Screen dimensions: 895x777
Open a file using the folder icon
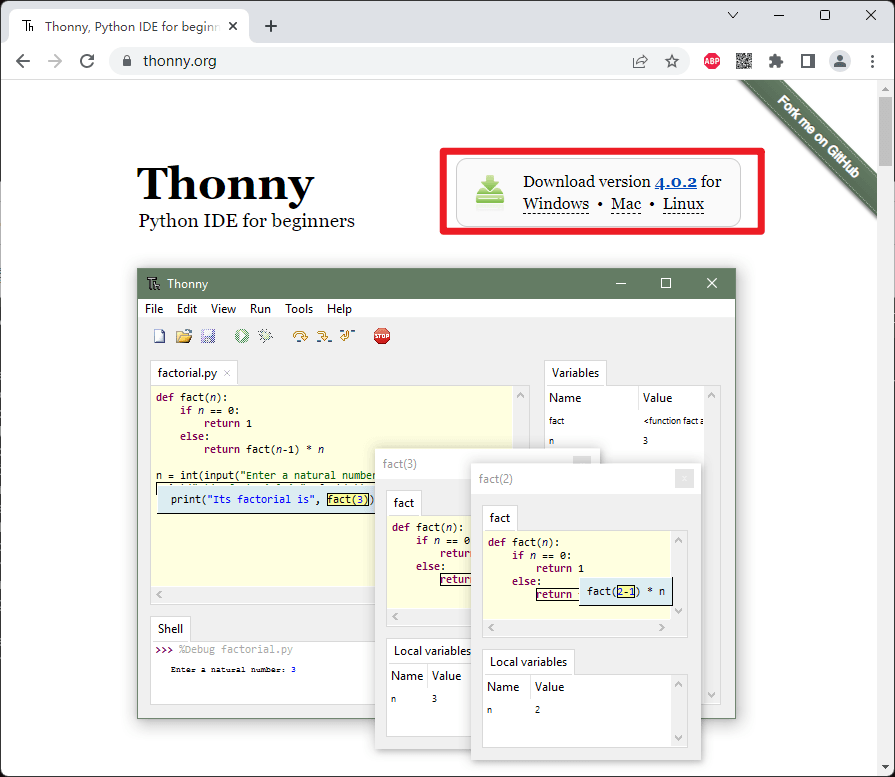(x=184, y=335)
